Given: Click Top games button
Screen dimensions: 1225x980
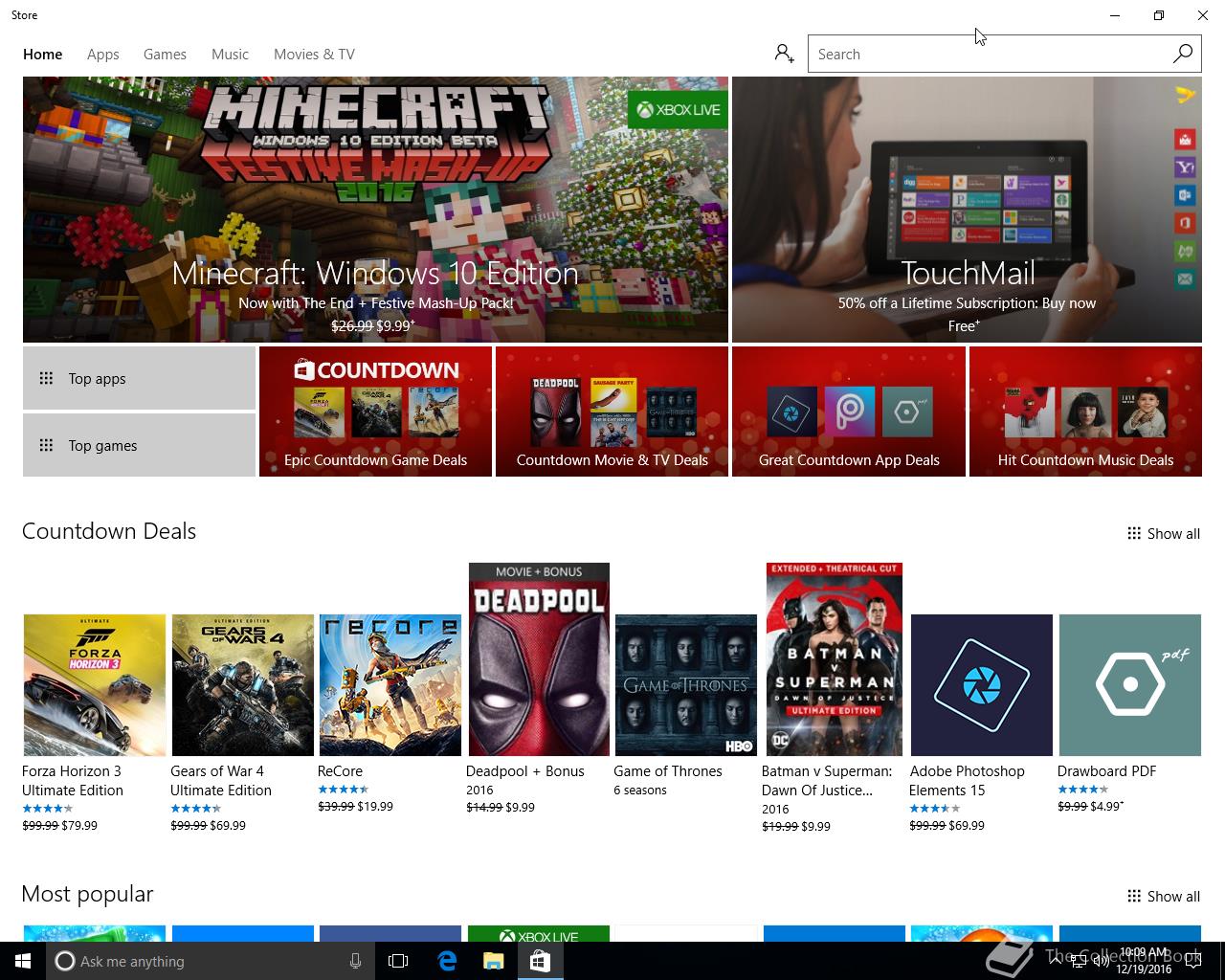Looking at the screenshot, I should click(139, 445).
